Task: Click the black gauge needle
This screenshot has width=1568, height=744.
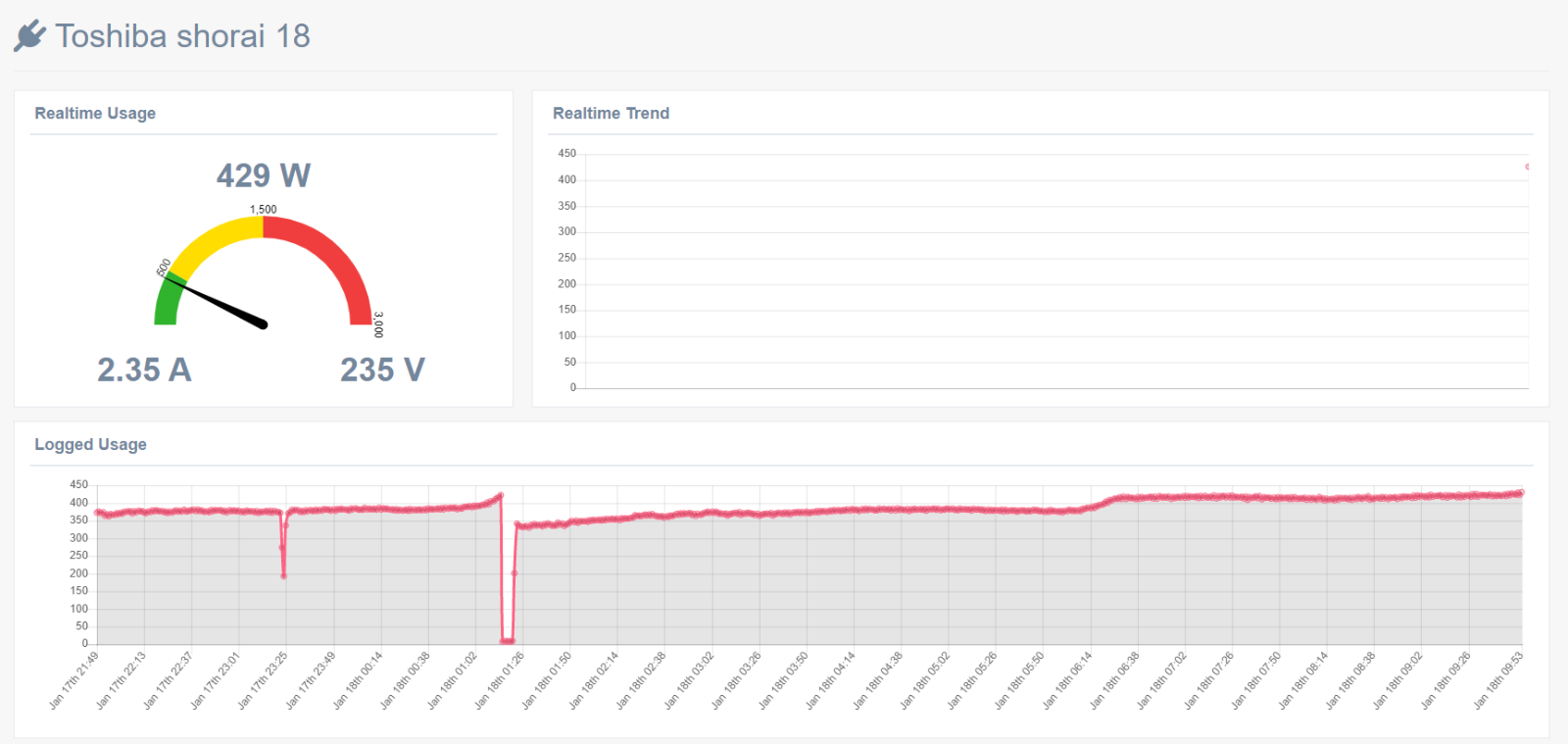Action: point(220,303)
